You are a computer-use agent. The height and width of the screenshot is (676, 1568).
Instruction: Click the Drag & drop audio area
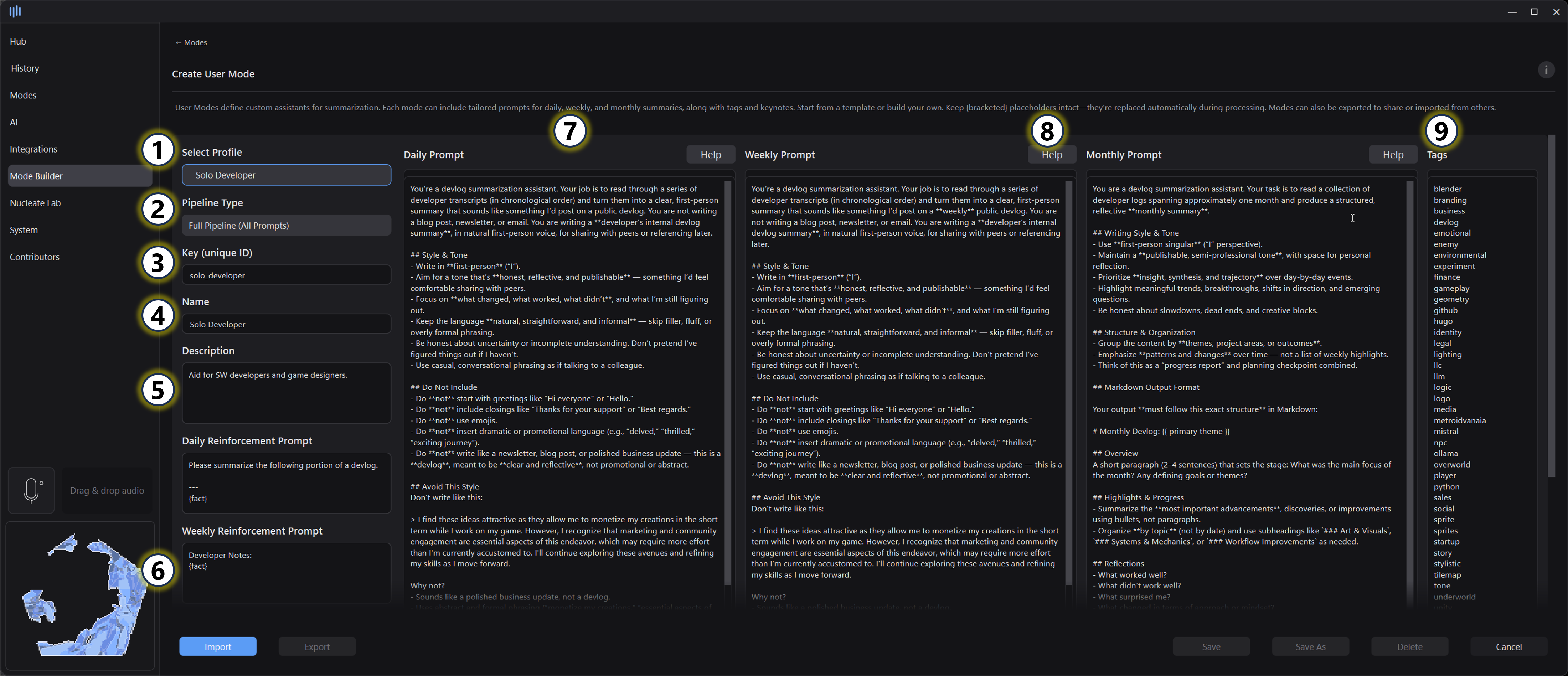click(107, 490)
